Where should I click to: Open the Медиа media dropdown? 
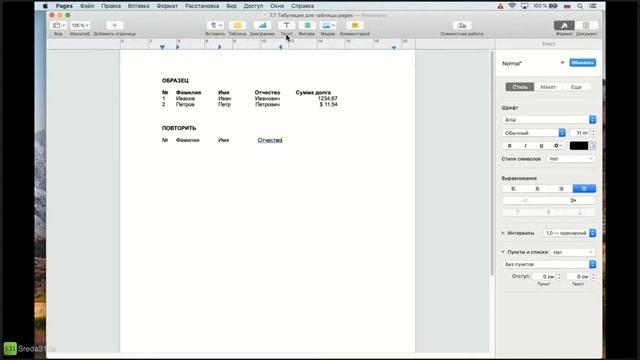pyautogui.click(x=328, y=25)
